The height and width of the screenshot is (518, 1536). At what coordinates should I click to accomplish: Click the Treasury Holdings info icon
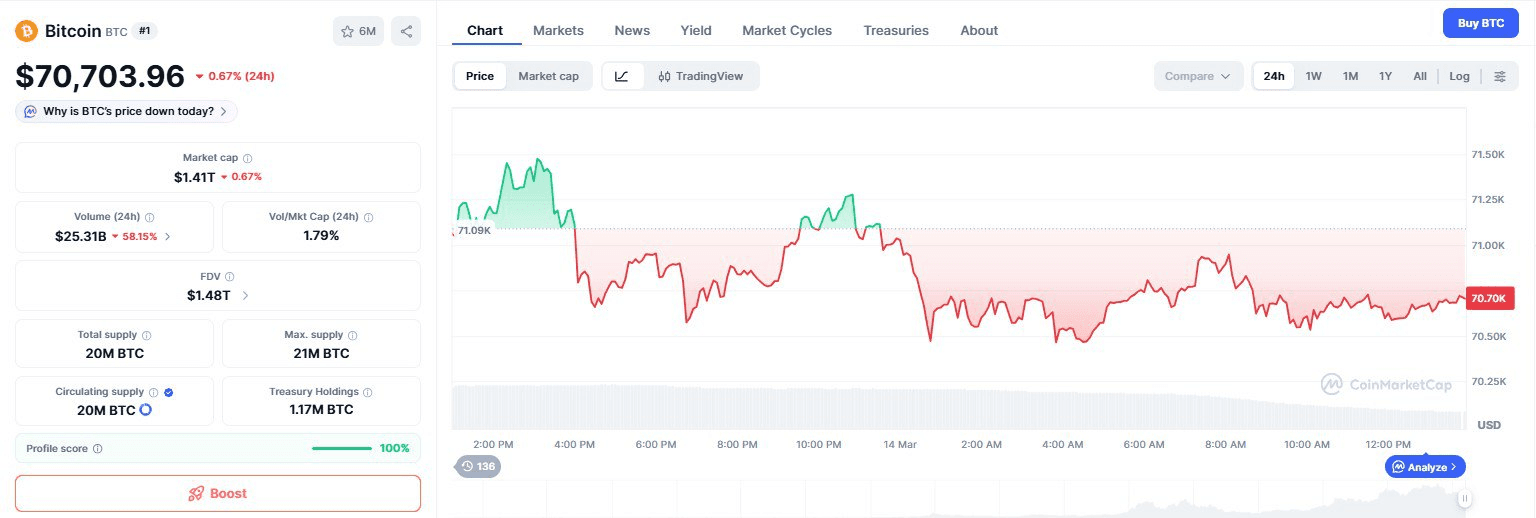coord(368,392)
